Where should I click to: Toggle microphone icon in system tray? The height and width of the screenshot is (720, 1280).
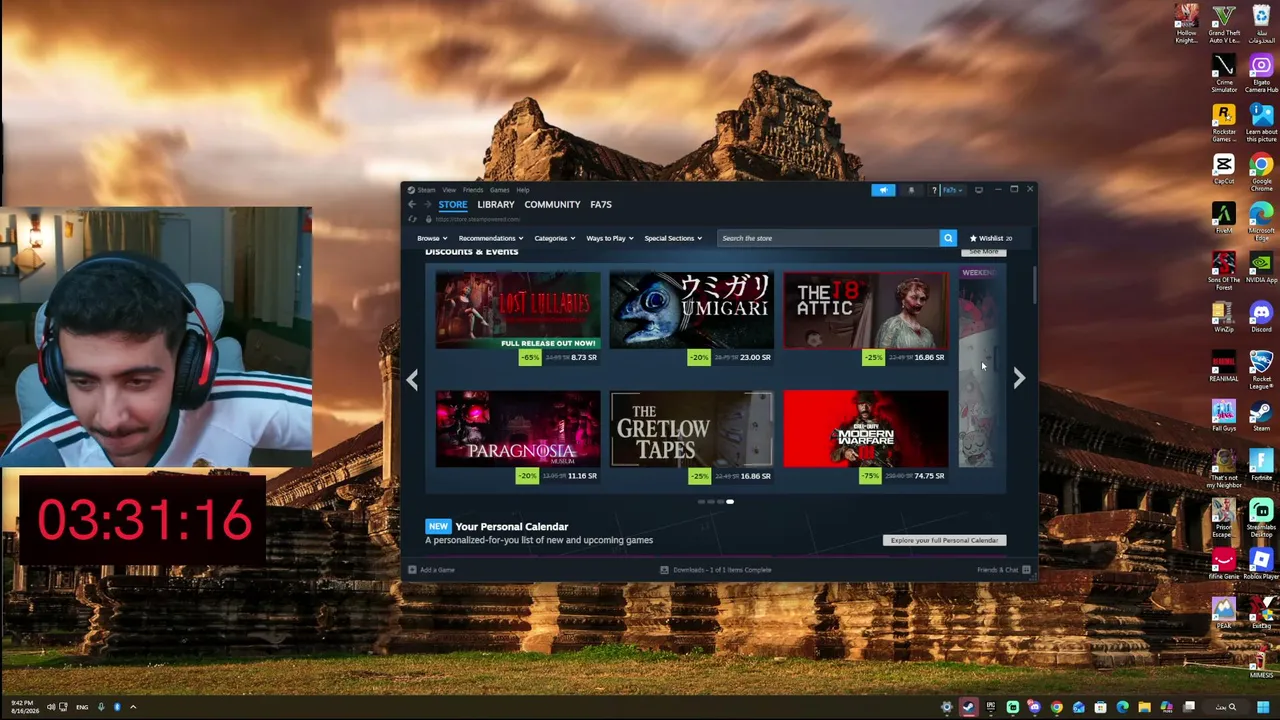[x=100, y=707]
